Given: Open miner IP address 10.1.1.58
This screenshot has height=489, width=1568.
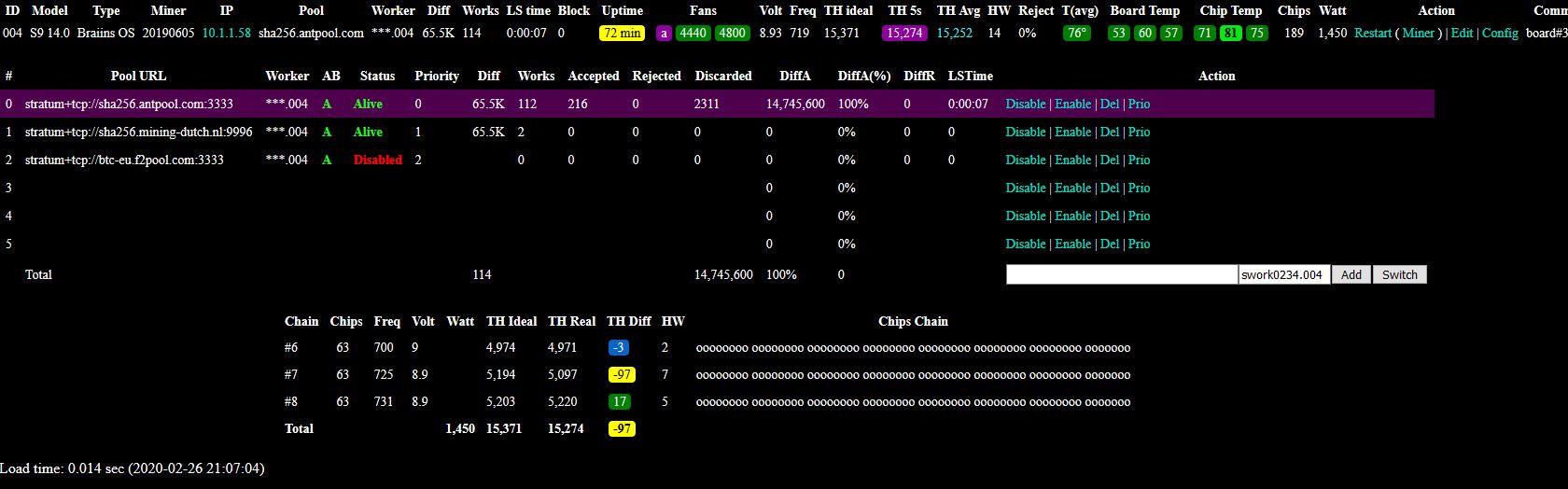Looking at the screenshot, I should pyautogui.click(x=226, y=33).
